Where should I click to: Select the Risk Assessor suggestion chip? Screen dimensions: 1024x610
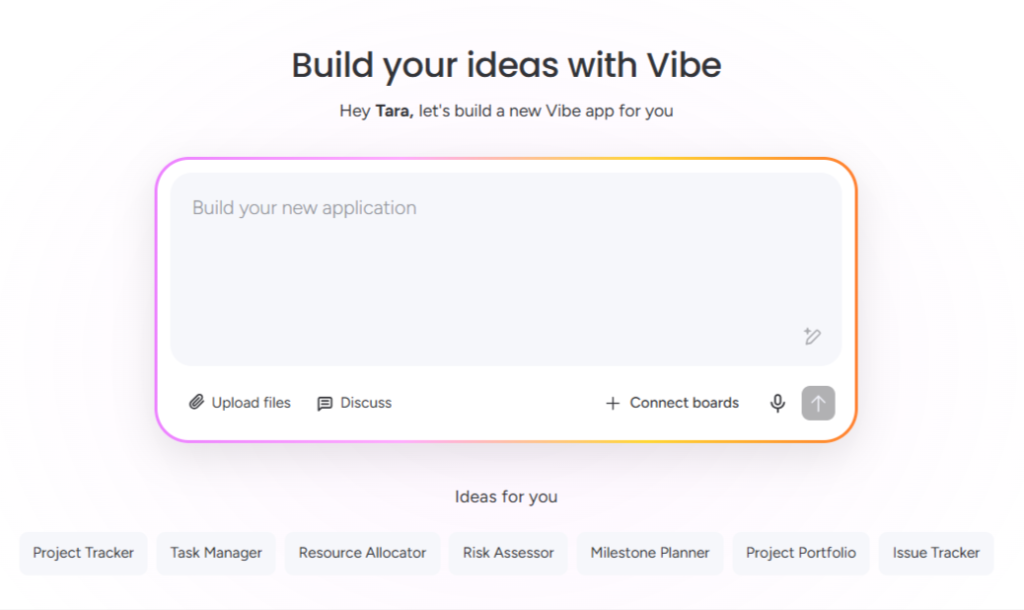click(508, 553)
